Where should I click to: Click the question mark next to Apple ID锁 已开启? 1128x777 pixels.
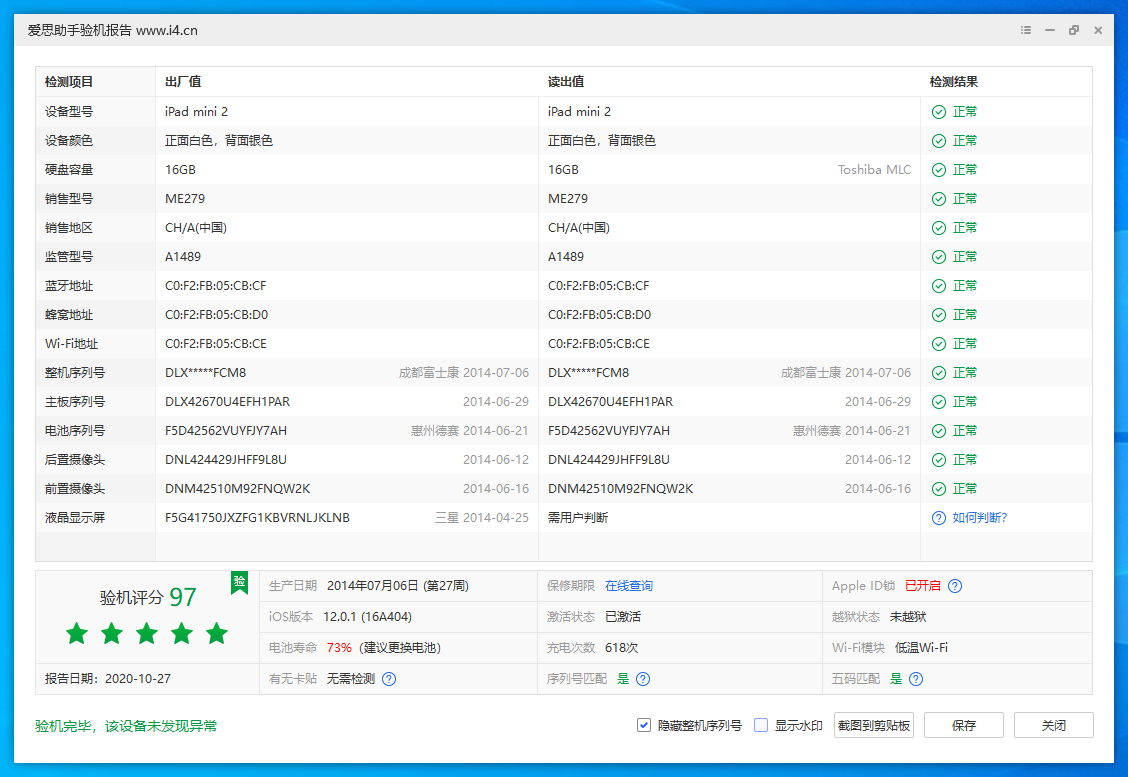pos(957,586)
